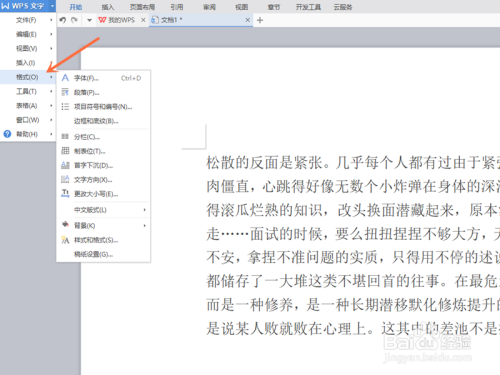Switch to the 开始 ribbon tab
The image size is (500, 375).
pyautogui.click(x=76, y=7)
